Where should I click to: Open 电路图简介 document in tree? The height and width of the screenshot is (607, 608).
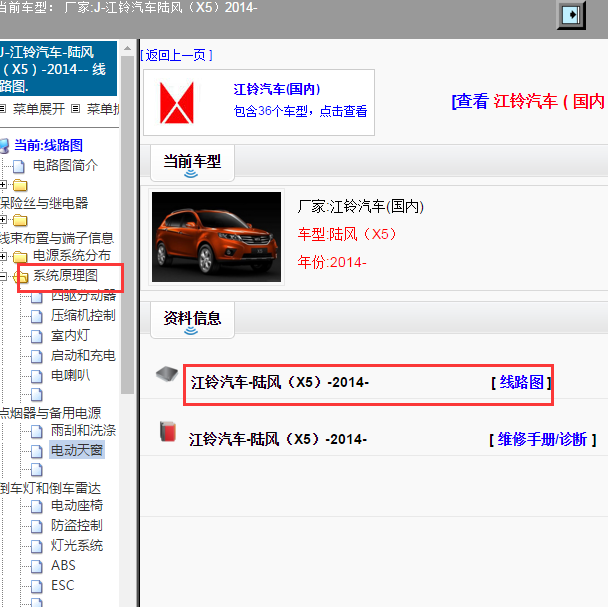point(65,165)
